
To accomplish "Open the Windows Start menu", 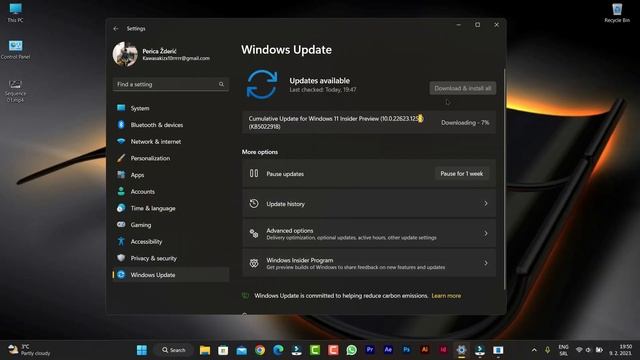I will pyautogui.click(x=142, y=350).
